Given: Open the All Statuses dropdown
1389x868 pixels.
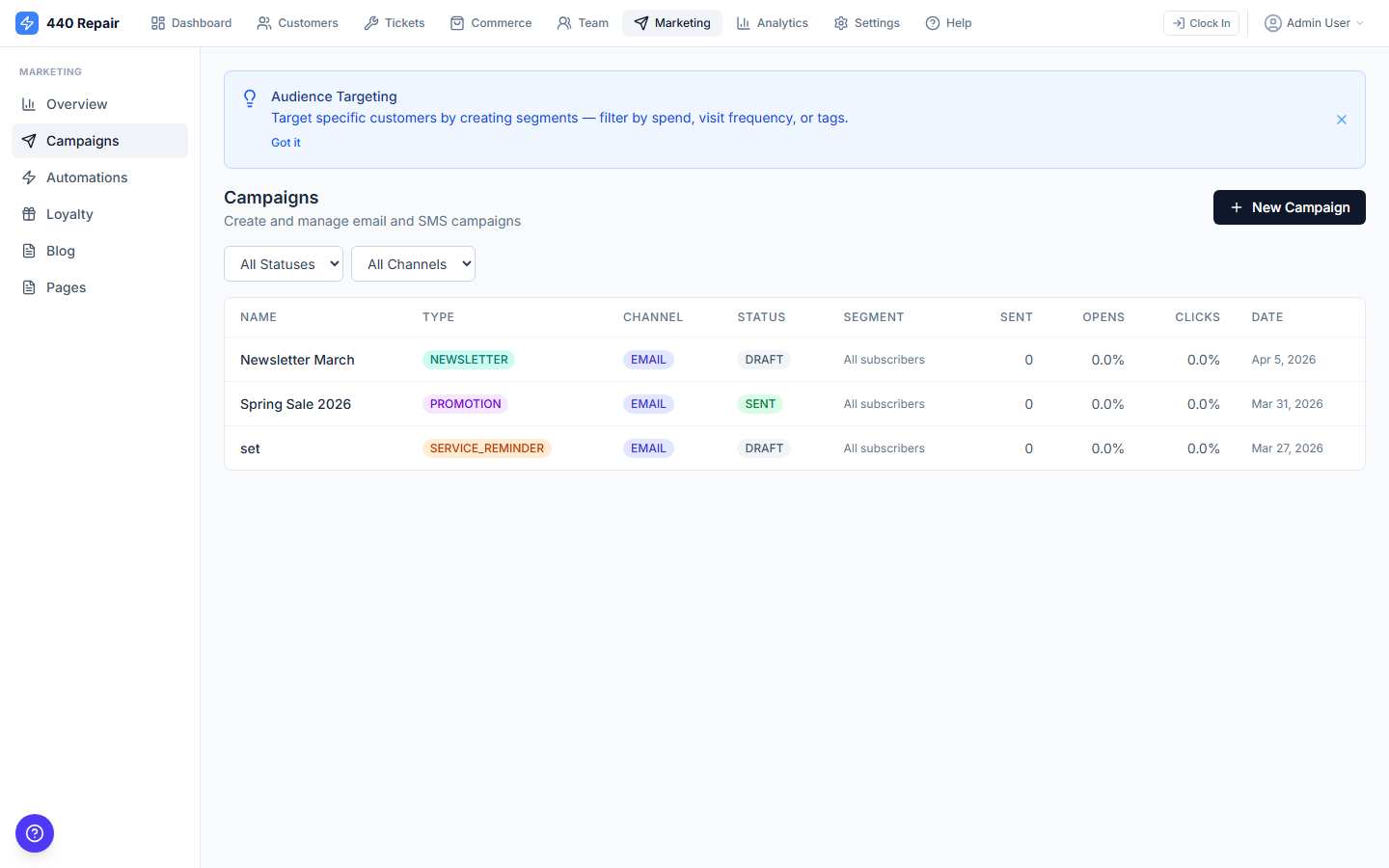Looking at the screenshot, I should click(283, 263).
